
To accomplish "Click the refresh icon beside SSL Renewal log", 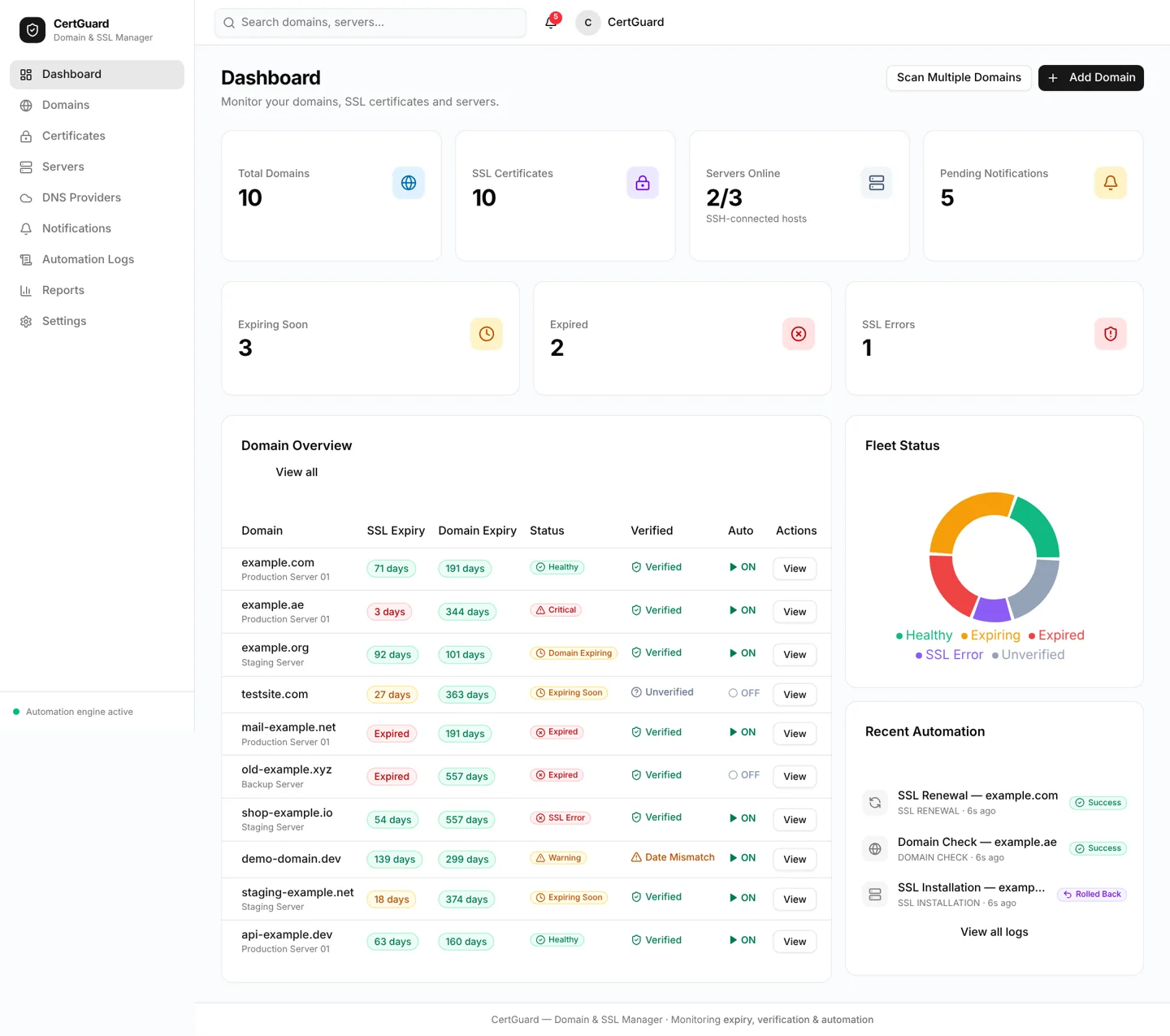I will point(875,803).
